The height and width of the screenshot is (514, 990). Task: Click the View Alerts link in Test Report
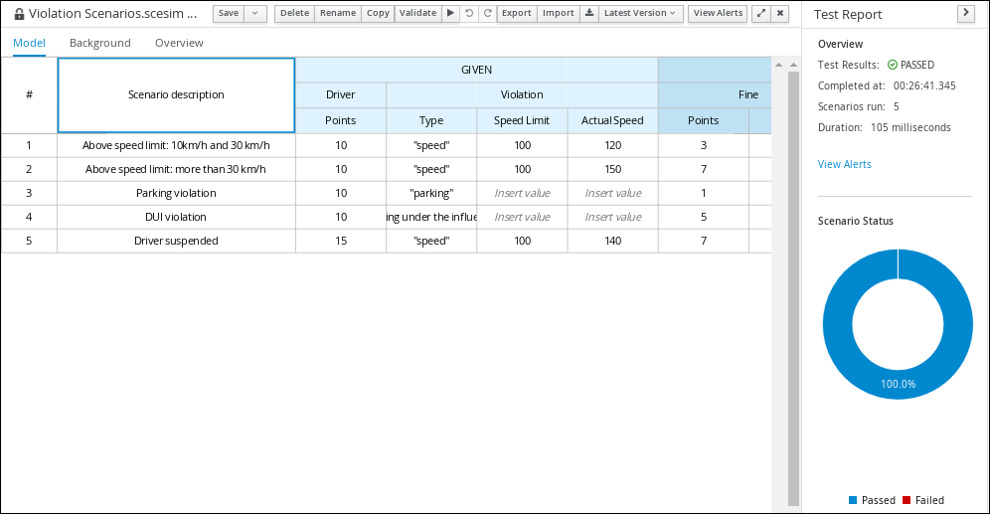pyautogui.click(x=844, y=164)
